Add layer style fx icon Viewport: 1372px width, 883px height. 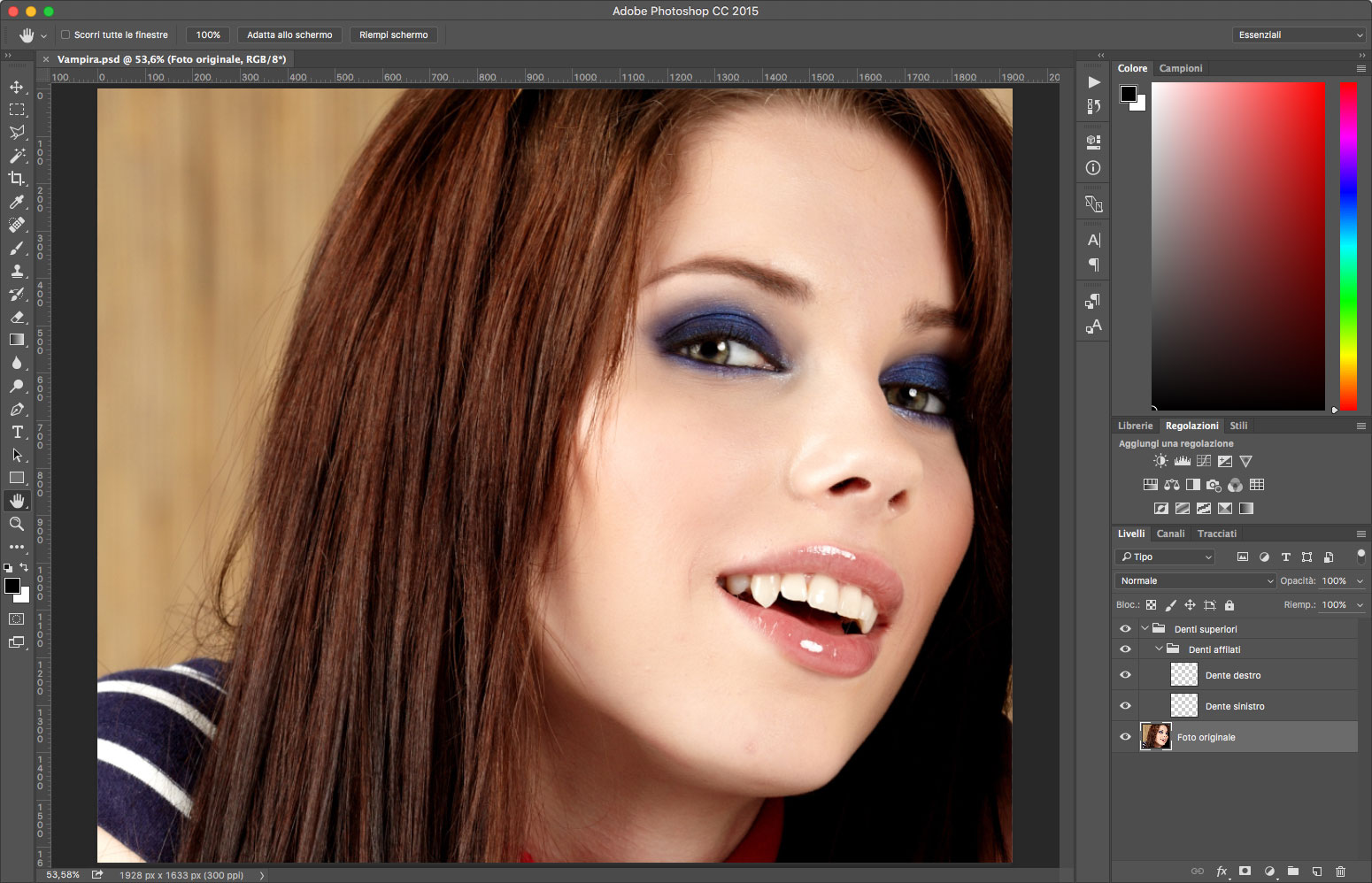tap(1222, 871)
